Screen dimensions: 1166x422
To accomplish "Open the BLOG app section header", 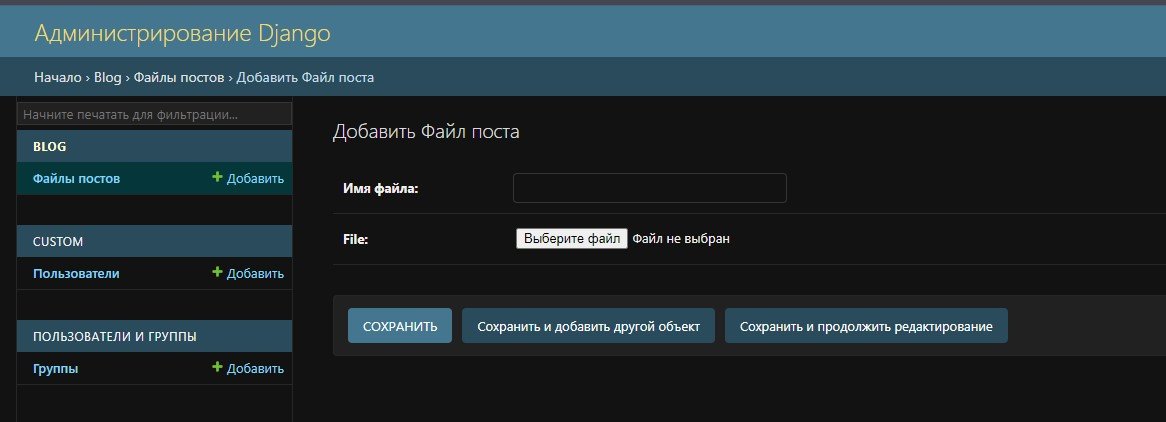I will (50, 147).
